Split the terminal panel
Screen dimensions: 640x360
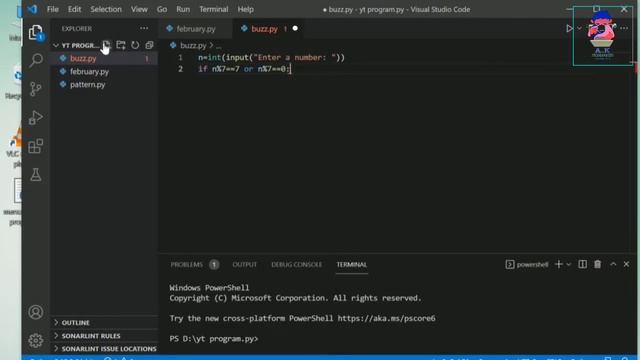pos(582,264)
